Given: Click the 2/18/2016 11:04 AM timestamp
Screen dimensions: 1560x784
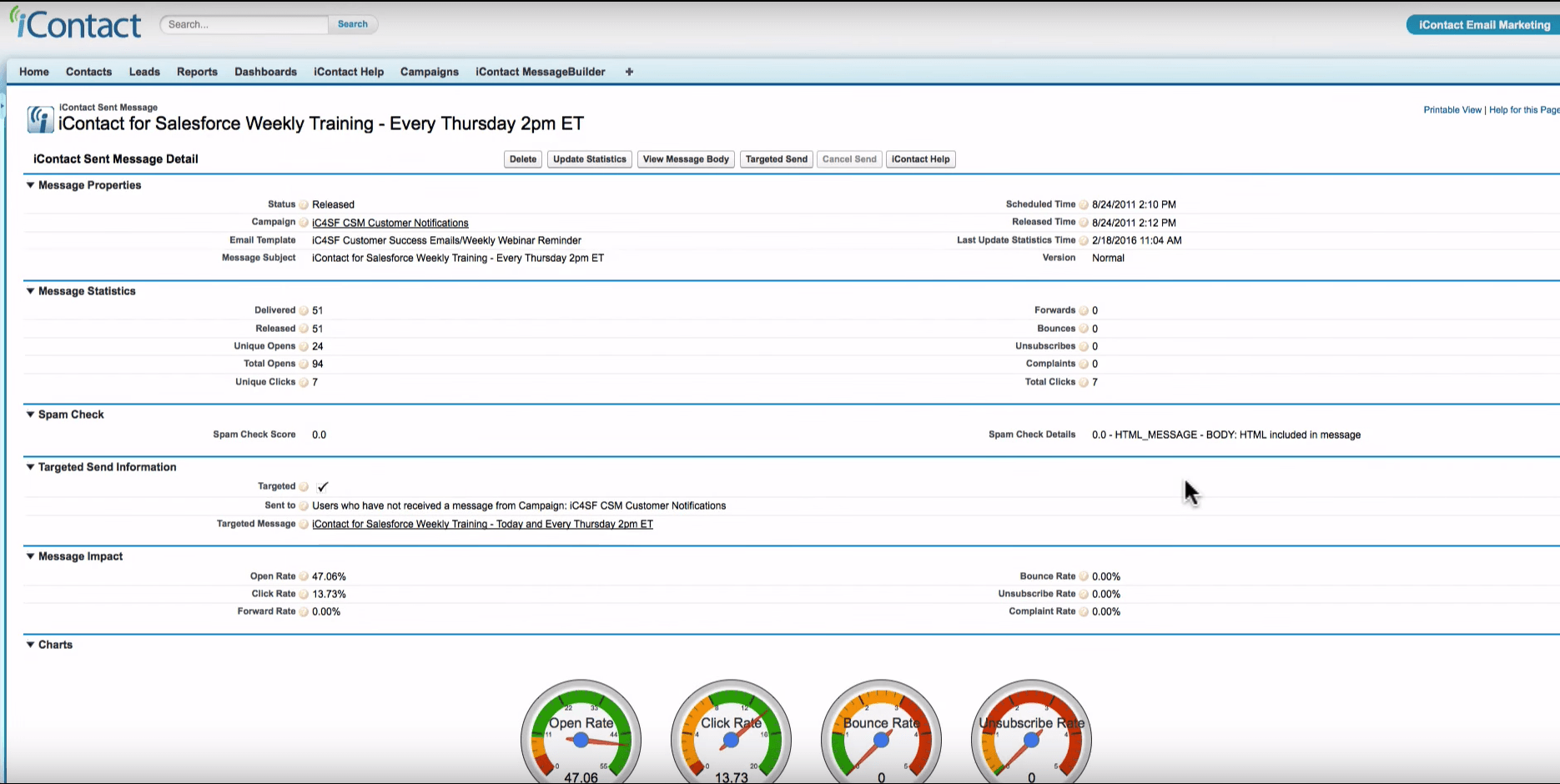Looking at the screenshot, I should 1137,241.
